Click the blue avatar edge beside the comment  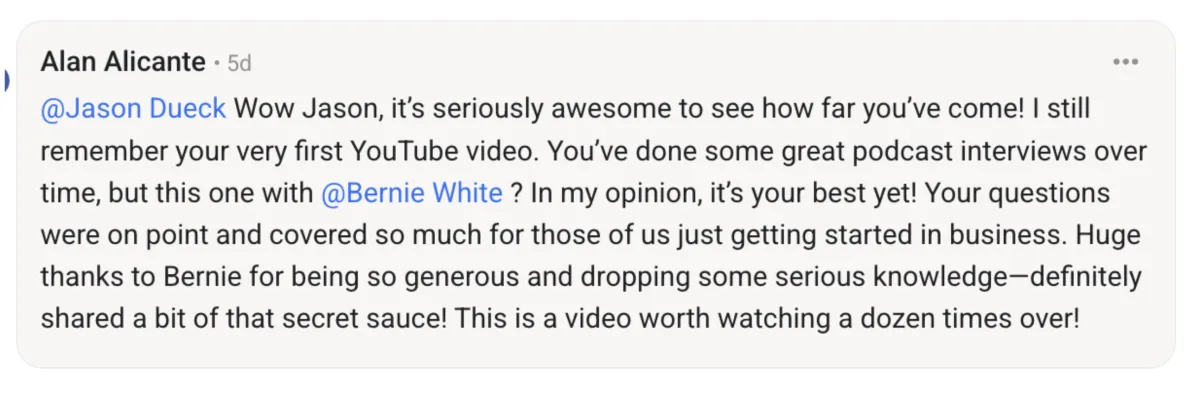point(4,80)
